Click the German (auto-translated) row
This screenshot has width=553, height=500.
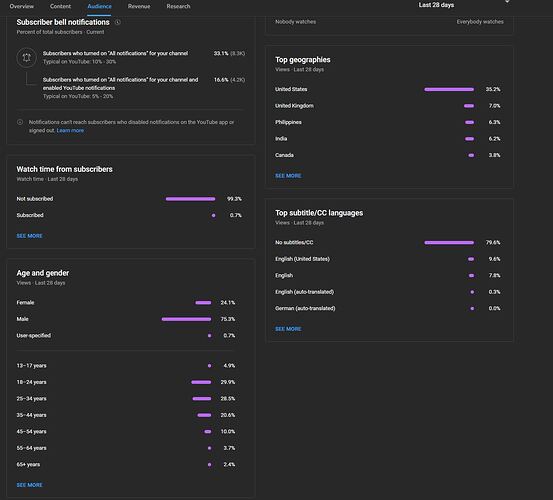tap(388, 308)
